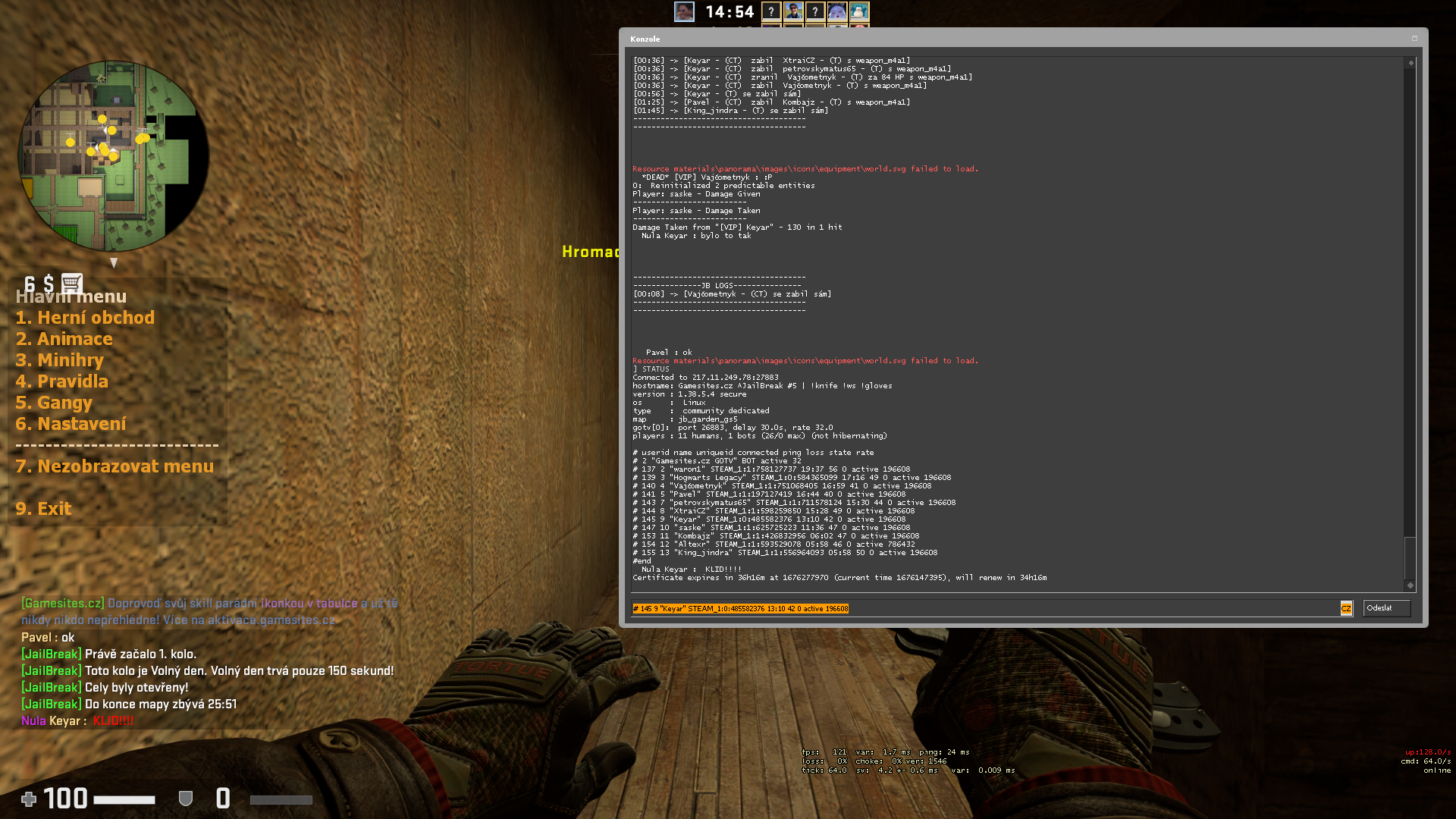The height and width of the screenshot is (819, 1456).
Task: Click the armor shield icon
Action: (x=185, y=799)
